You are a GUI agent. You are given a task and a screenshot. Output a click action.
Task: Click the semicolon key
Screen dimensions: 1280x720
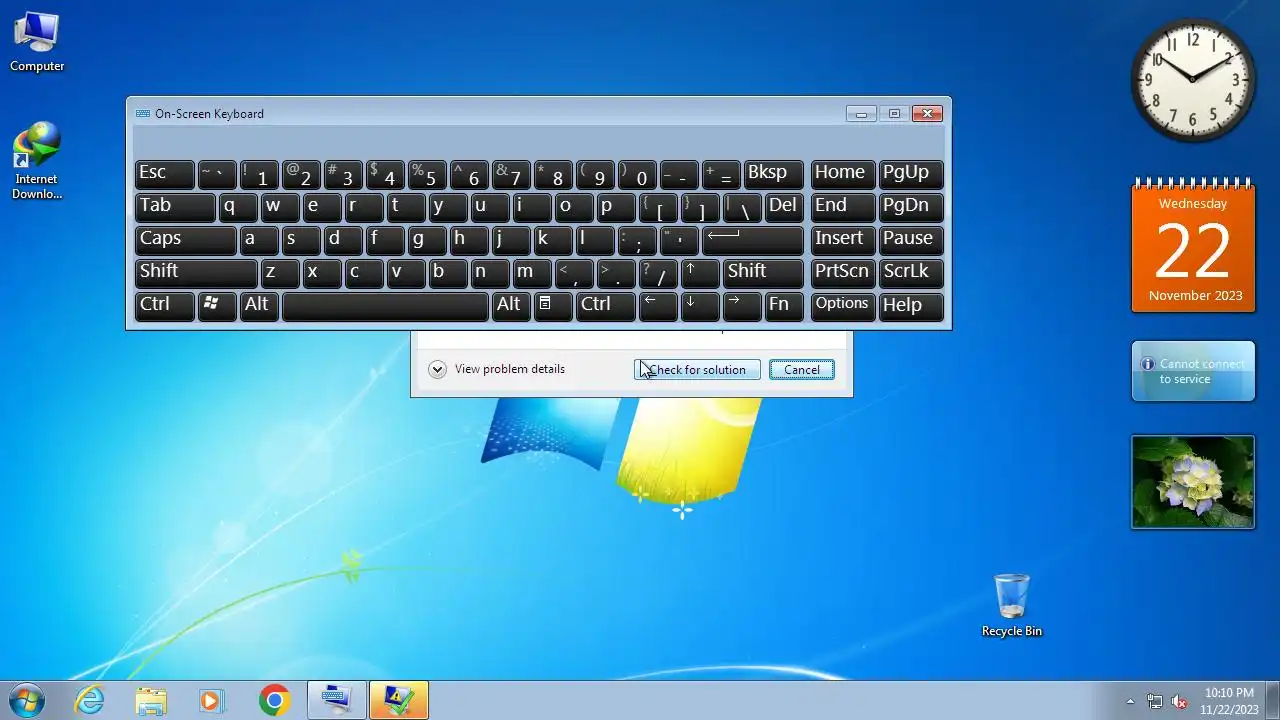[637, 240]
